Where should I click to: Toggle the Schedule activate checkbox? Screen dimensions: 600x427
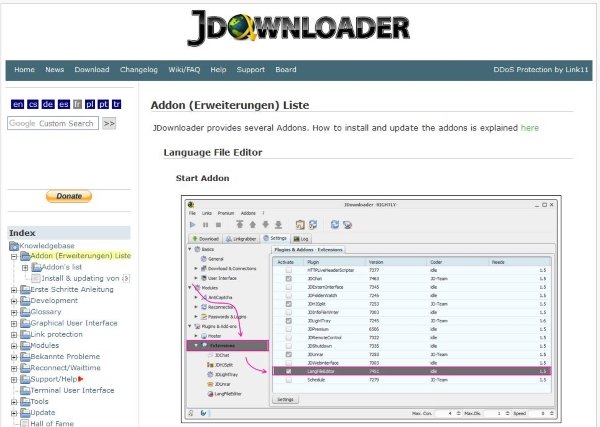coord(289,380)
